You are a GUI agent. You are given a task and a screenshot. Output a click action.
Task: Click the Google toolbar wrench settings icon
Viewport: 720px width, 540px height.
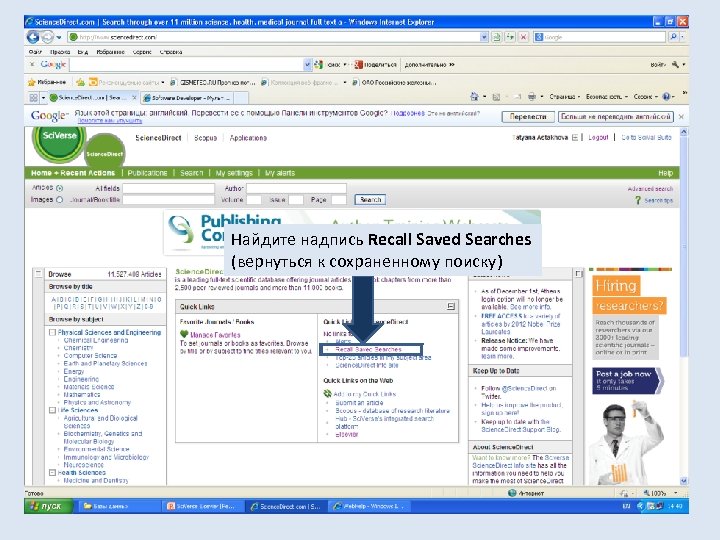[675, 65]
